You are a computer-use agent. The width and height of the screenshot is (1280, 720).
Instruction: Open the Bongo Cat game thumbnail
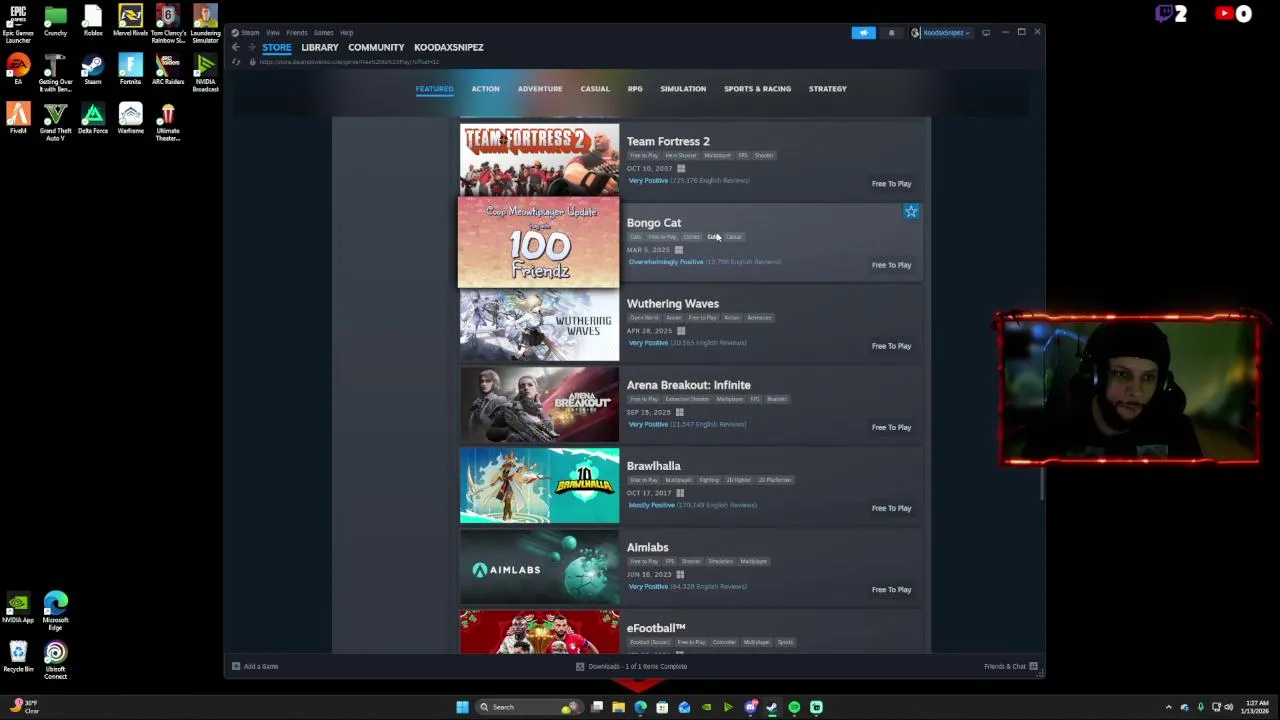[539, 242]
